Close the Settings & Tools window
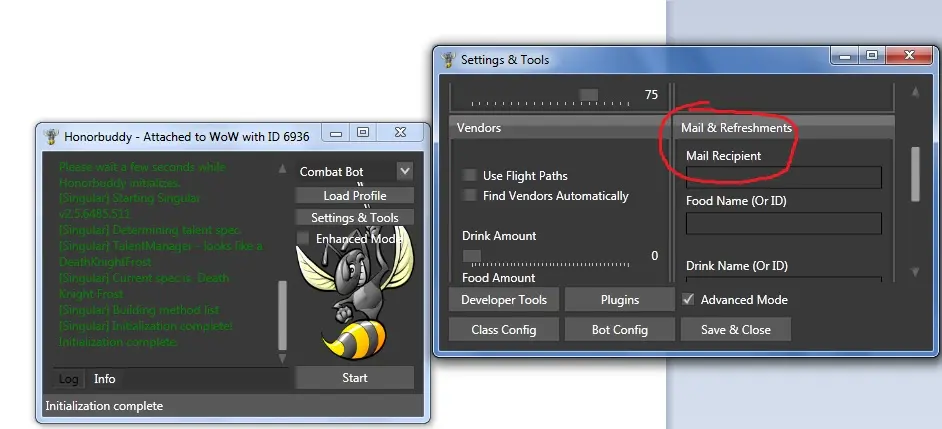Screen dimensions: 942x429 pos(909,56)
